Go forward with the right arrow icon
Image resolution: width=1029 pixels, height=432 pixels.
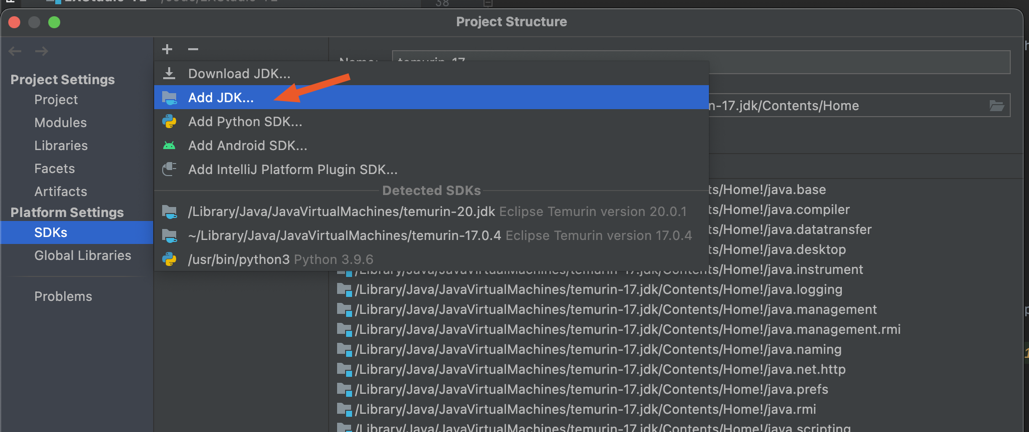[x=41, y=51]
